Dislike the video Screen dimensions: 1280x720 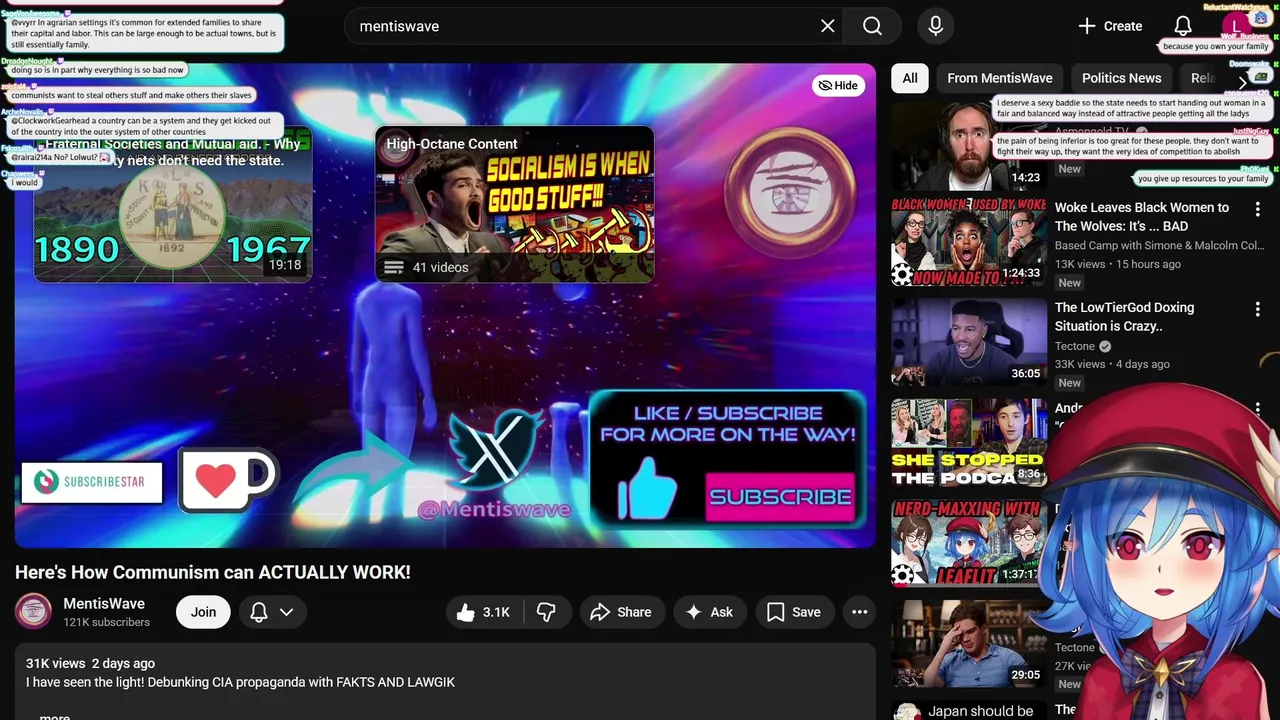click(546, 612)
